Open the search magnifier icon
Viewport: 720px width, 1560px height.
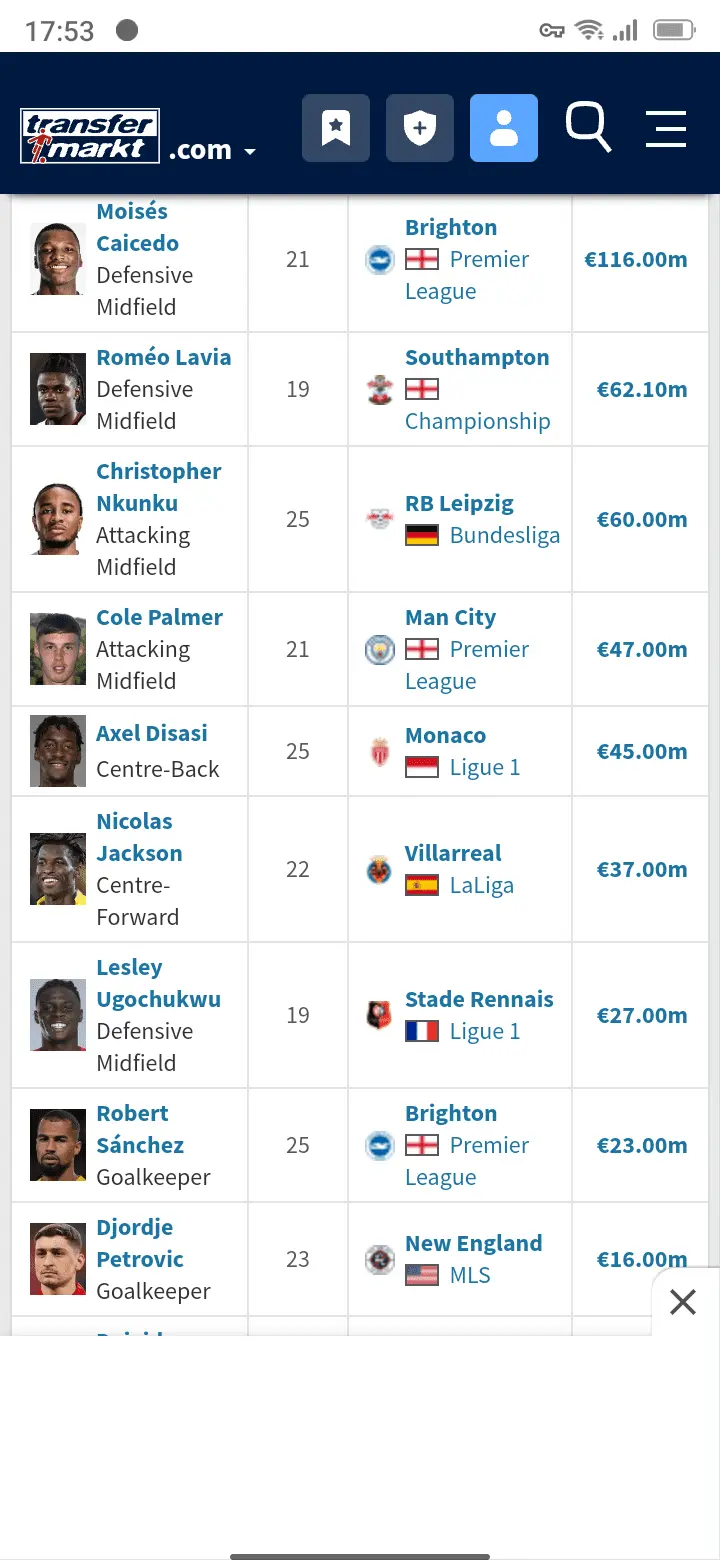tap(588, 127)
